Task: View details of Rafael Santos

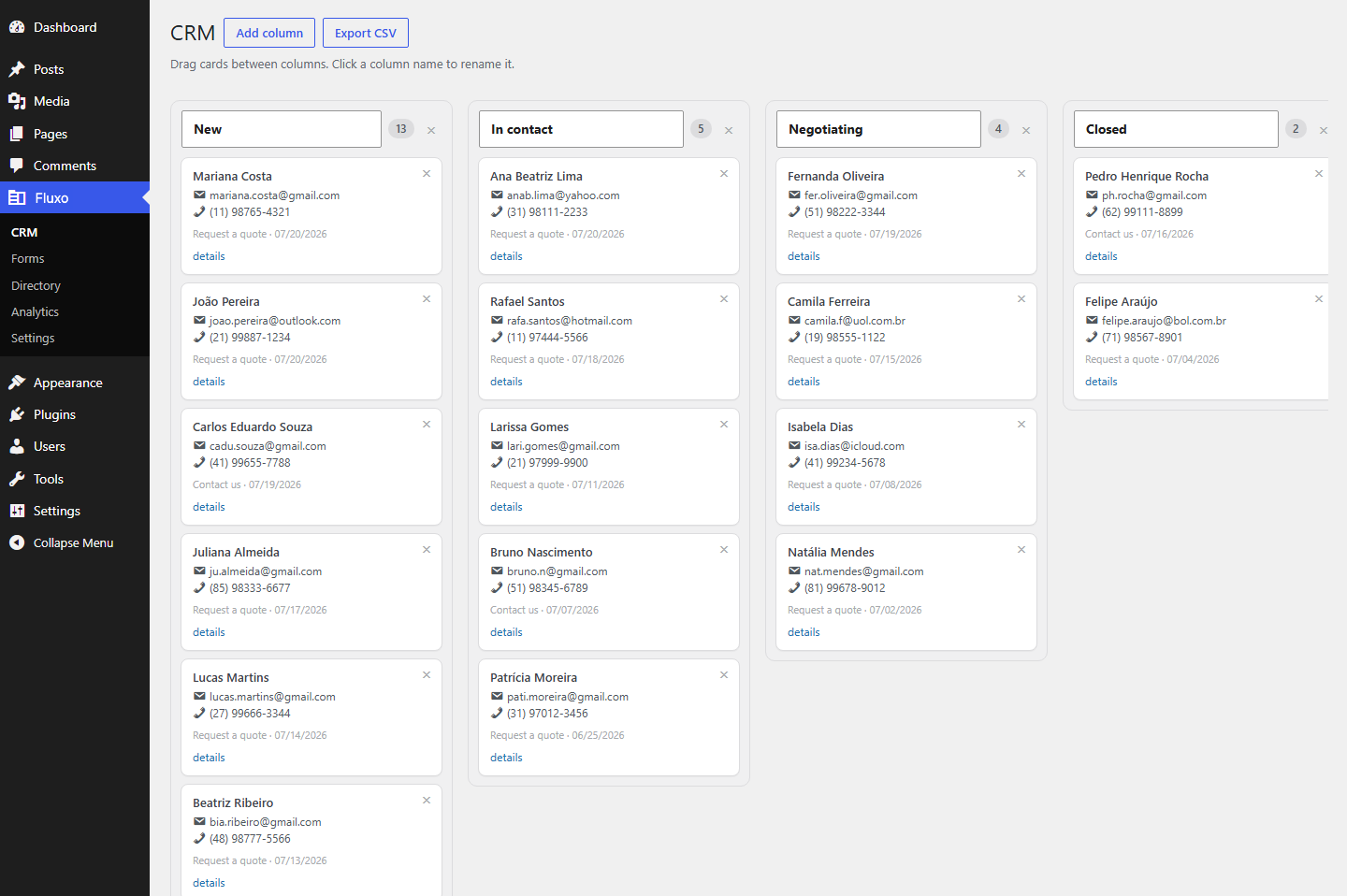Action: coord(506,382)
